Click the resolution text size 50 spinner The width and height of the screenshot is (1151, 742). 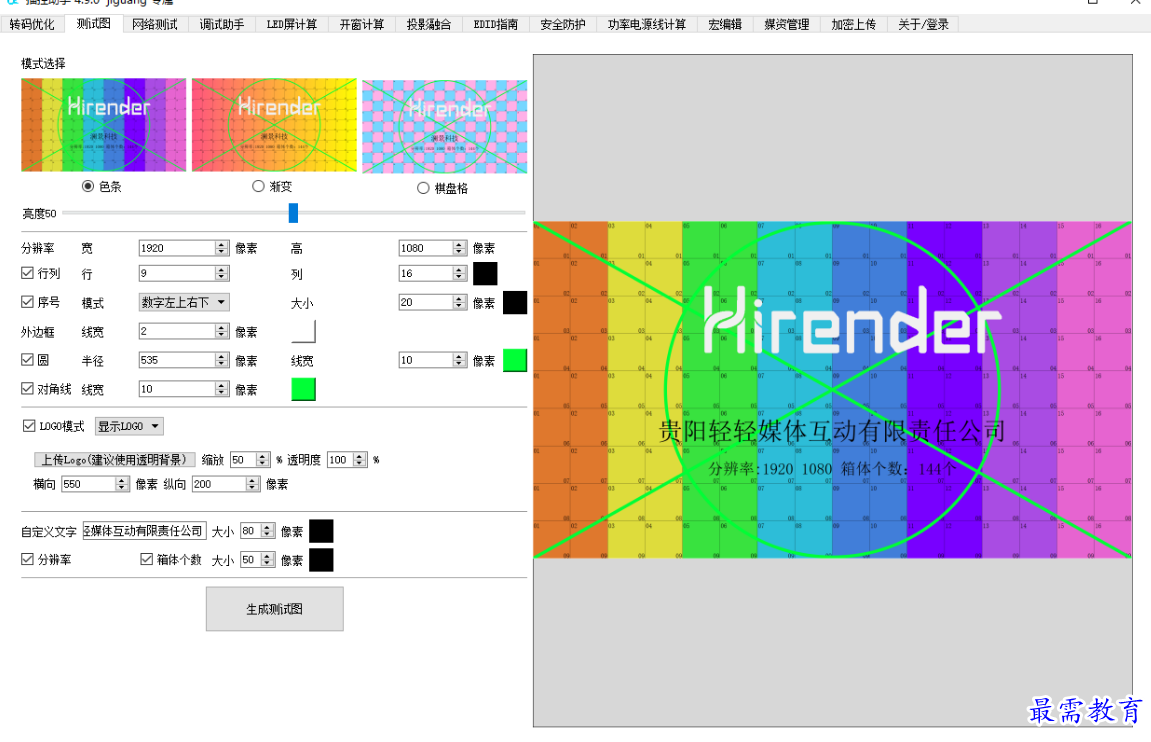[x=268, y=559]
